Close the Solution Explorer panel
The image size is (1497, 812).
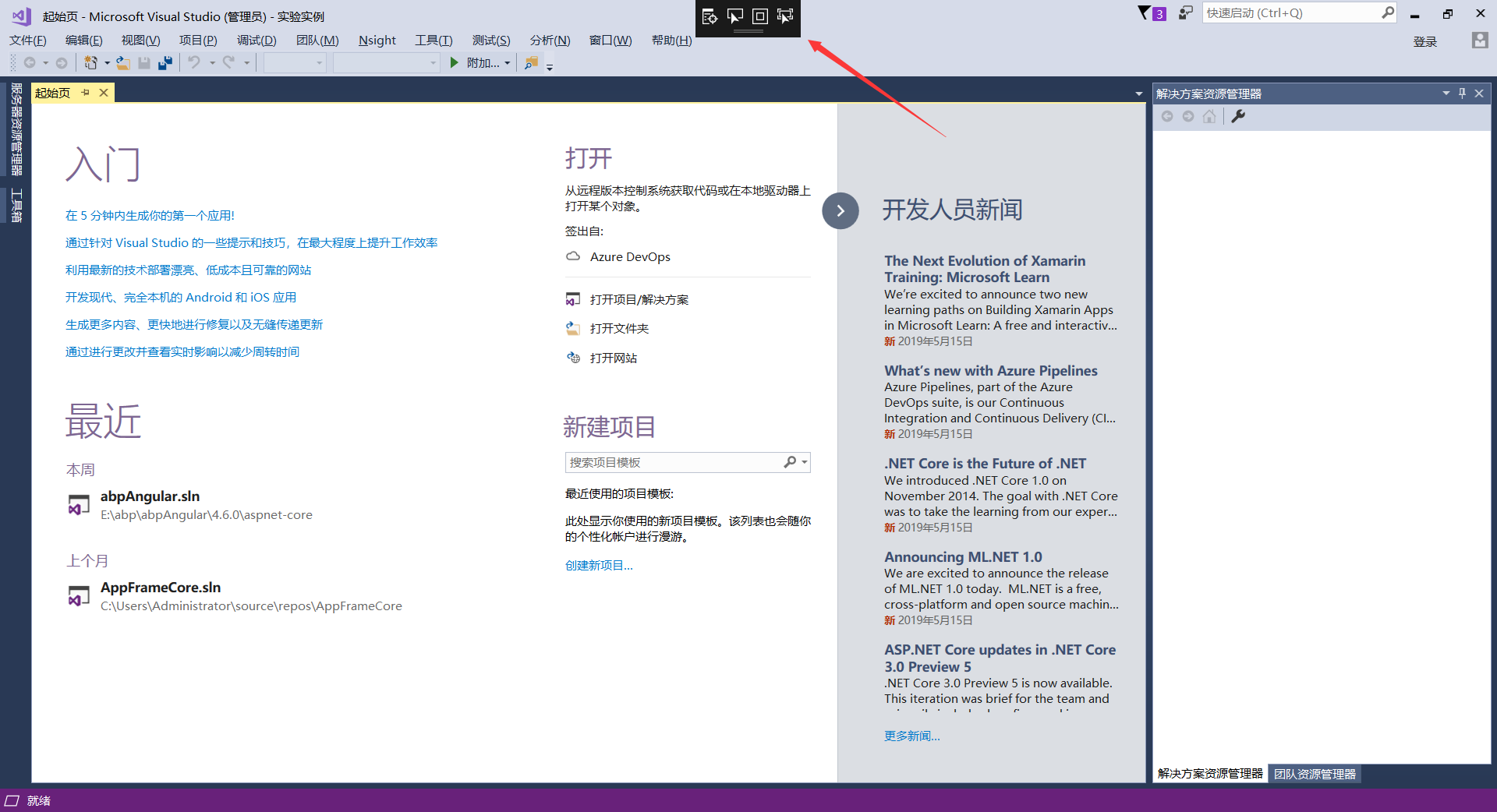[x=1479, y=94]
